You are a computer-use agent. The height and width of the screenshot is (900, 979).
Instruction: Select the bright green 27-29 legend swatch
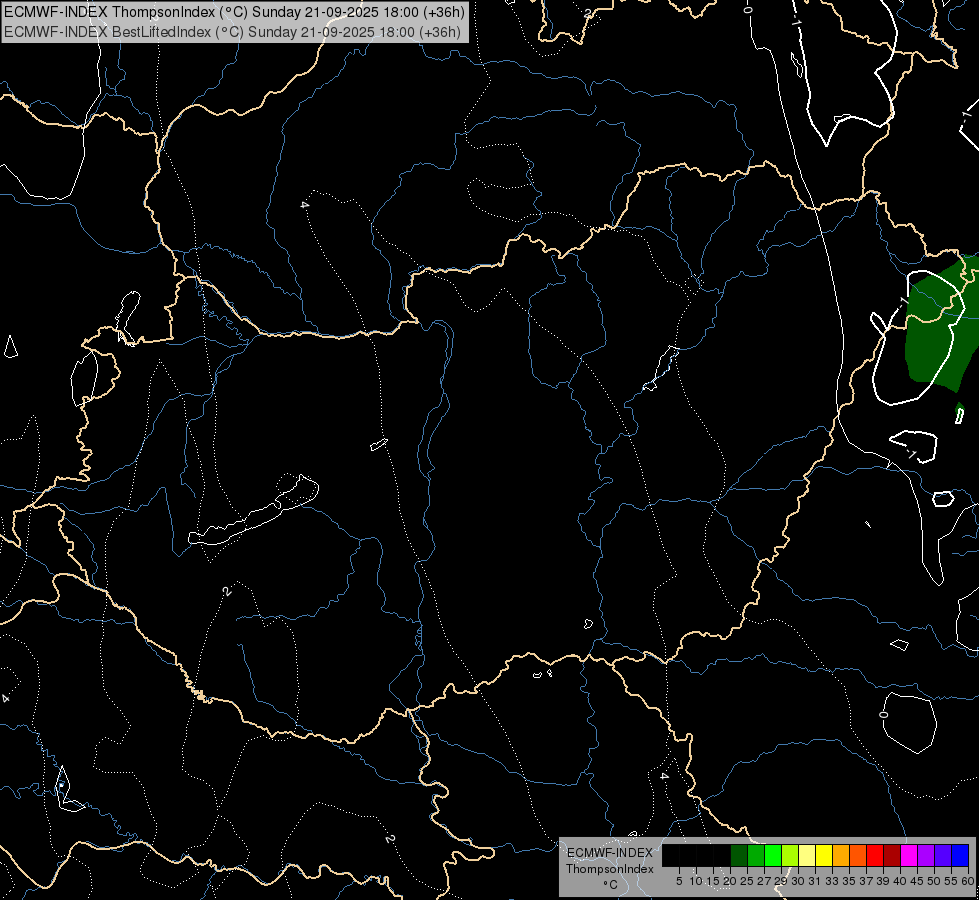(x=773, y=855)
